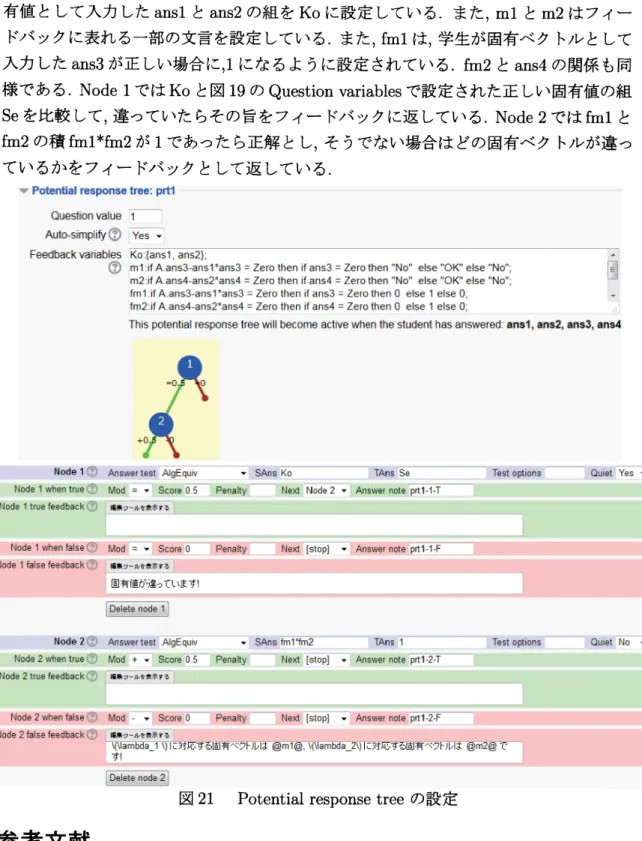Click the Feedback variables scrollbar up arrow
642x841 pixels.
click(613, 254)
